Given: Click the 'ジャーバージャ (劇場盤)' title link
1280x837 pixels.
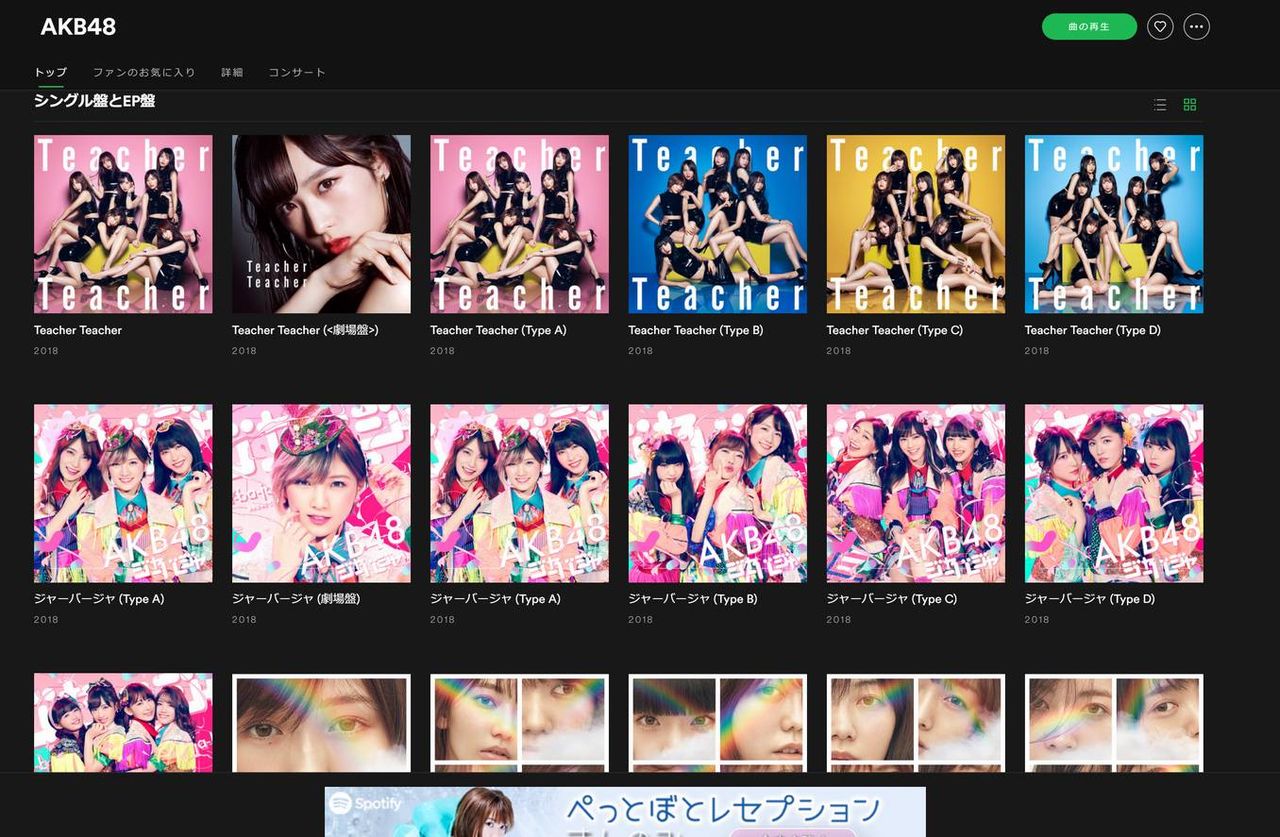Looking at the screenshot, I should click(x=296, y=599).
